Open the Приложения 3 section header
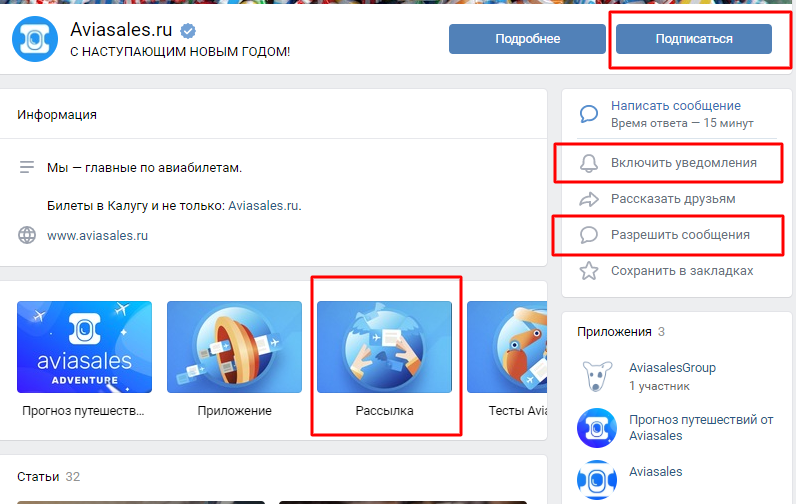 click(x=620, y=331)
